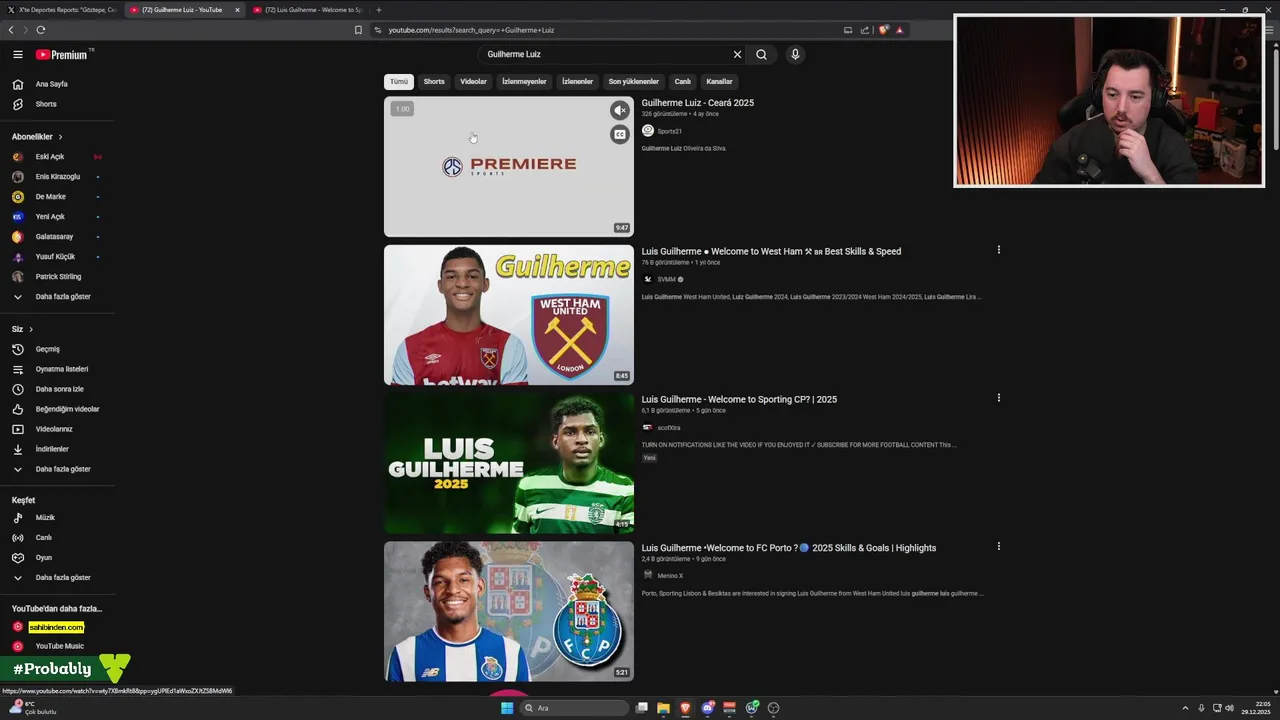Open Discord from the taskbar
The width and height of the screenshot is (1280, 720).
pos(708,708)
